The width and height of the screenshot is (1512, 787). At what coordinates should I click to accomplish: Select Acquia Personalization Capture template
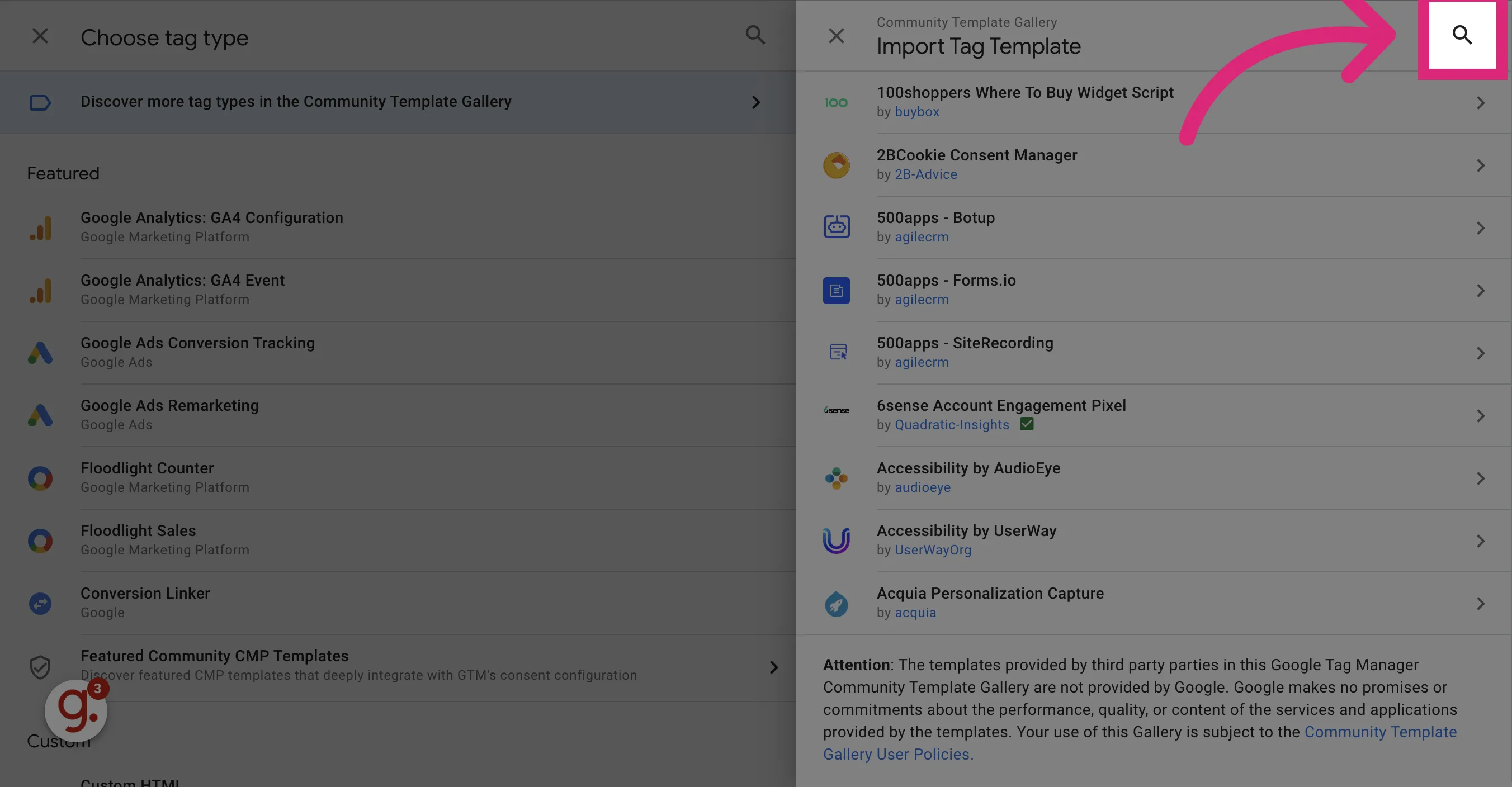tap(1154, 603)
